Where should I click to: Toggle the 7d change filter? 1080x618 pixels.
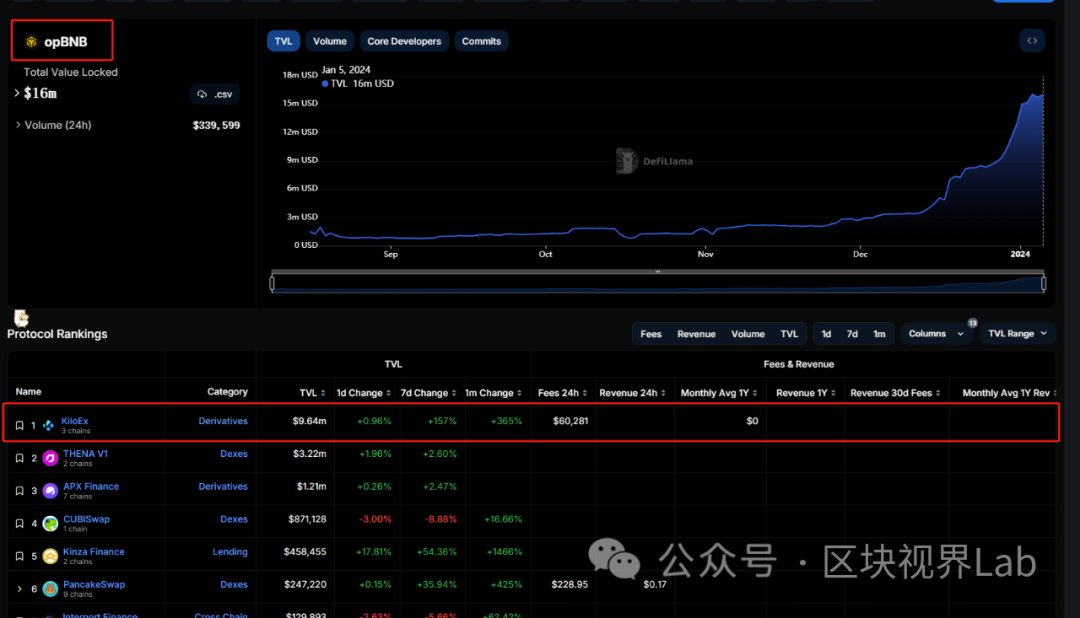click(853, 334)
